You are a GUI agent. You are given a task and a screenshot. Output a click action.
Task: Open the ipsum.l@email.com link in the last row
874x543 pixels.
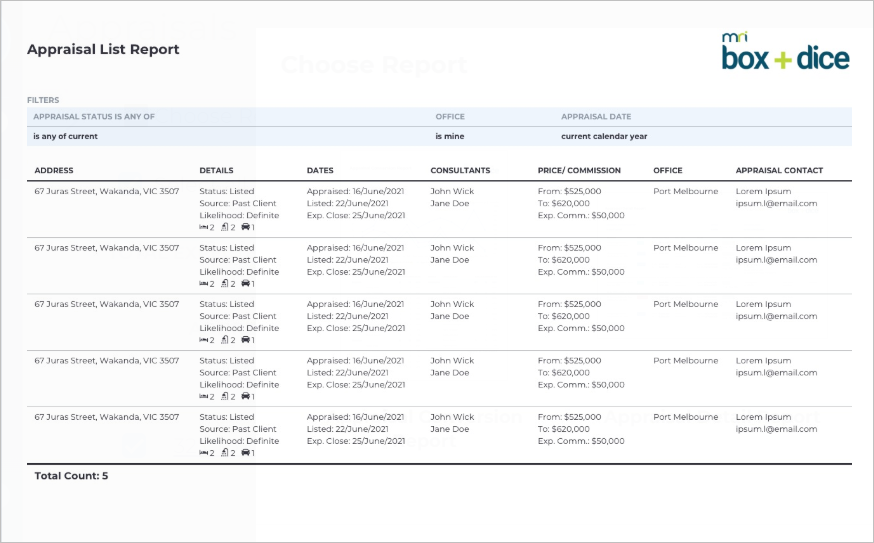click(776, 429)
